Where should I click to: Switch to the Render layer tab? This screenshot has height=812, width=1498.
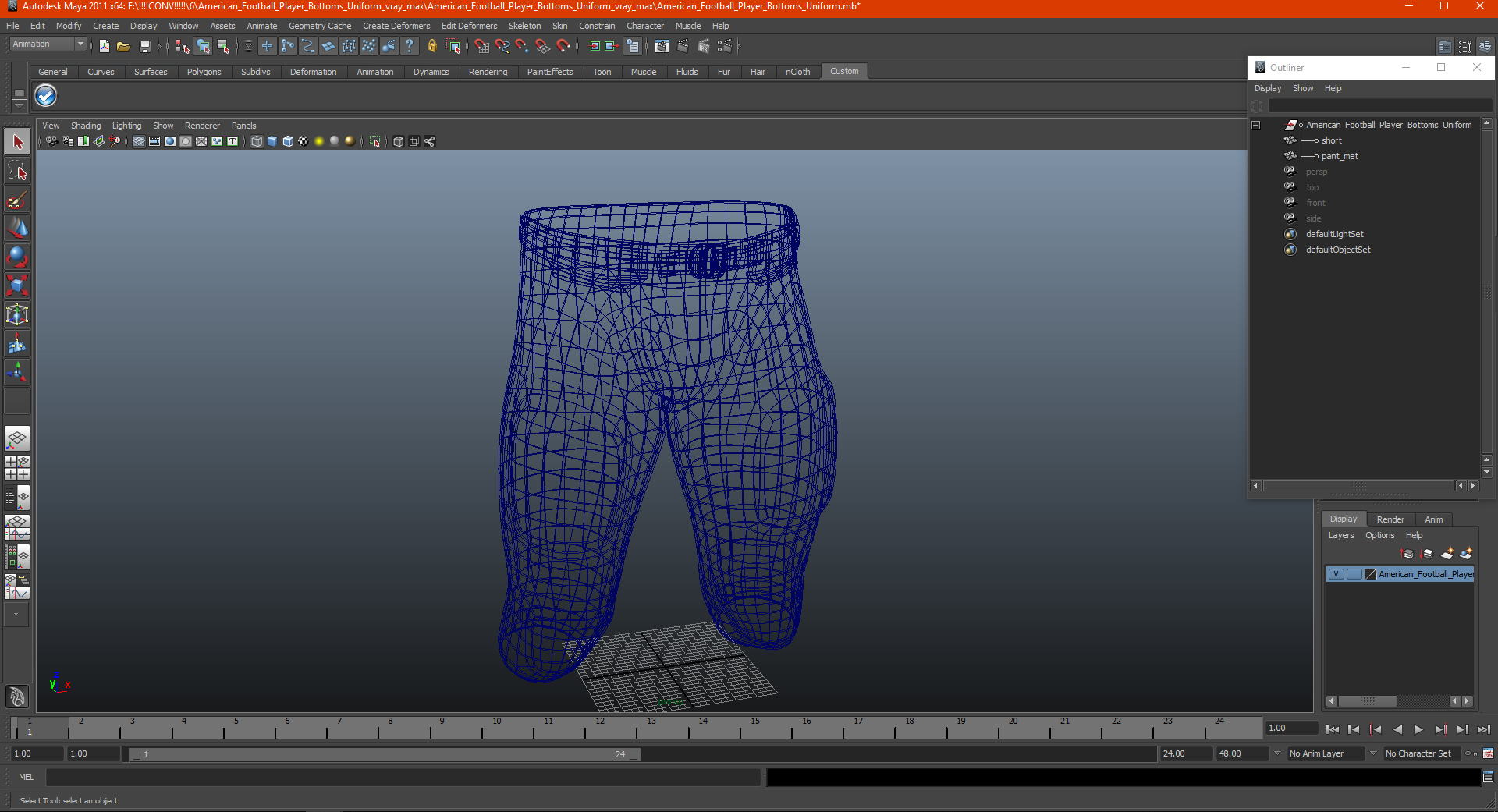tap(1390, 519)
